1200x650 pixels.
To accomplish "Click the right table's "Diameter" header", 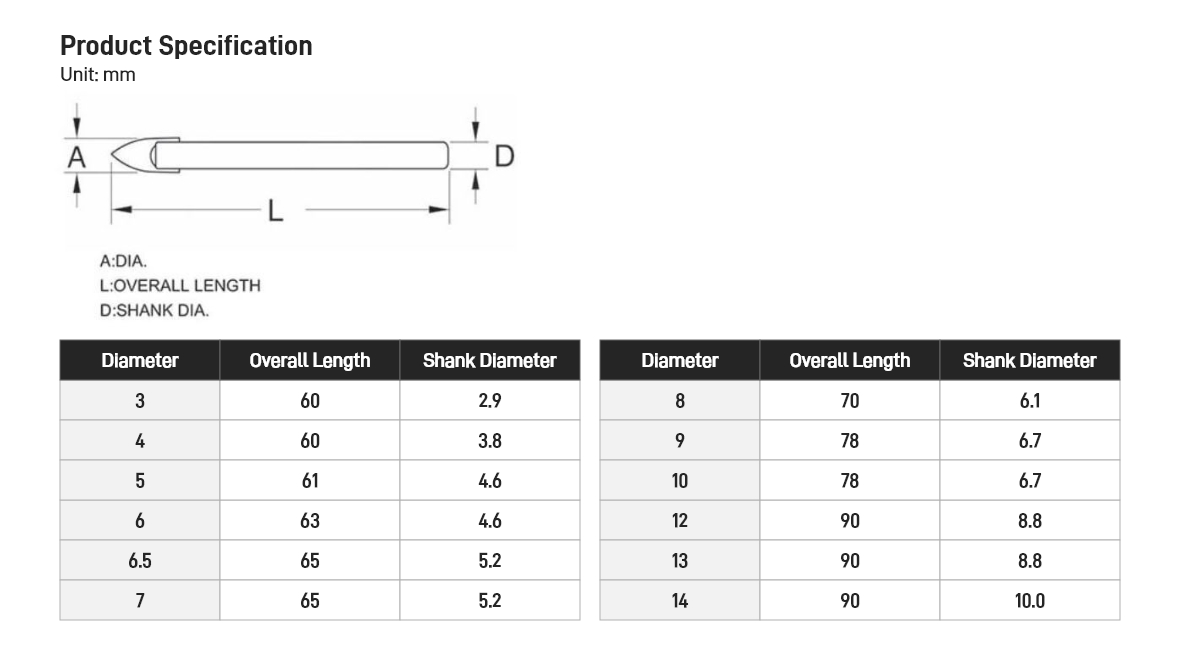I will (x=680, y=361).
